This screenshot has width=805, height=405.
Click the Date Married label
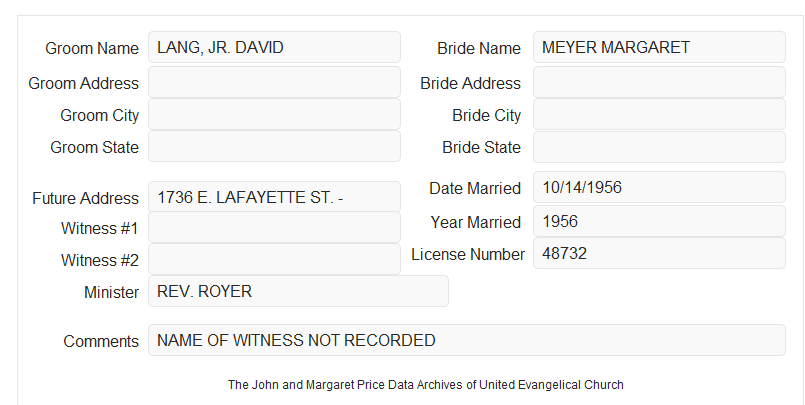click(x=475, y=188)
